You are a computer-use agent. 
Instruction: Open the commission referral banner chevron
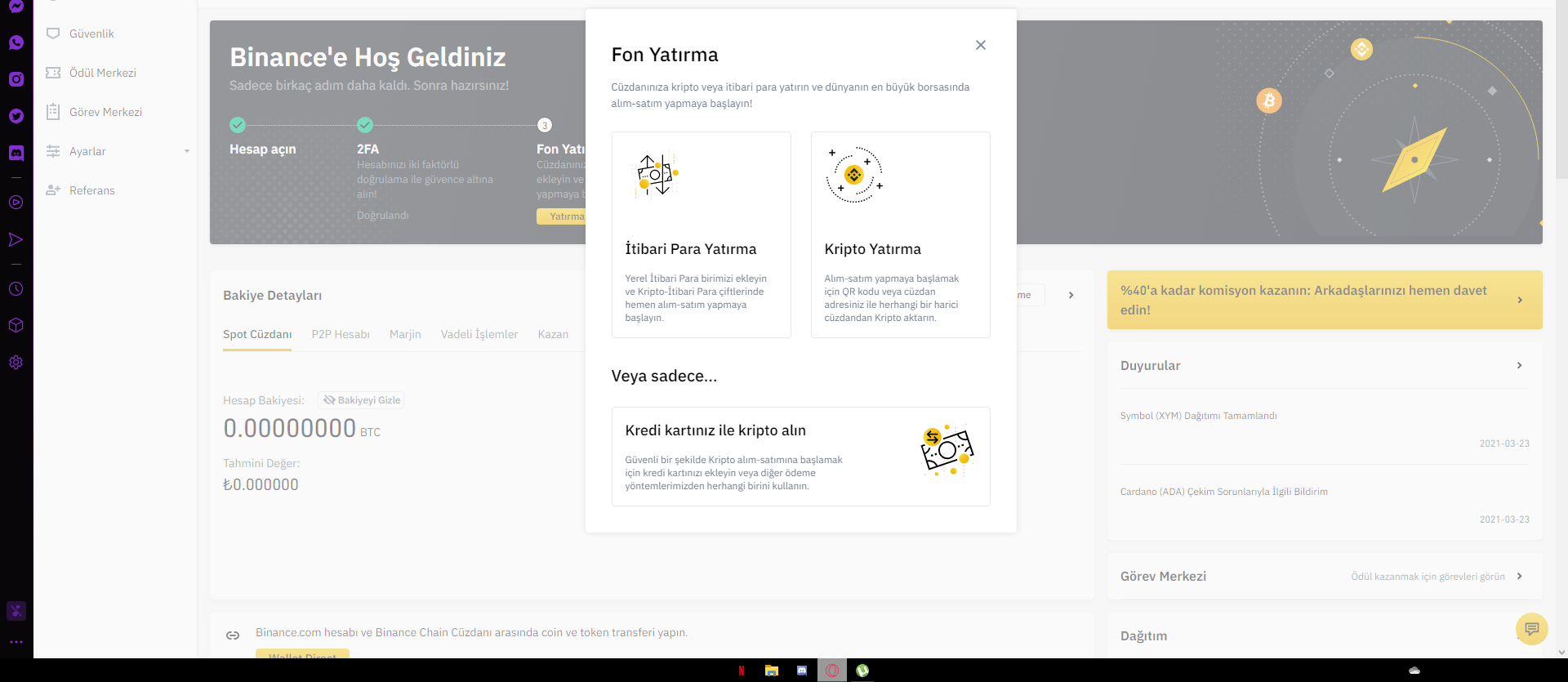[1519, 300]
